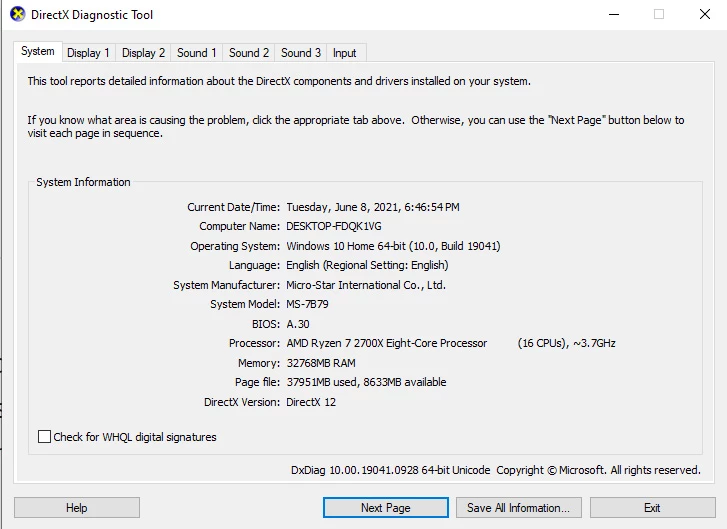Click the '(16 CPUs), ~3.7GHz' text
This screenshot has width=727, height=529.
(567, 343)
